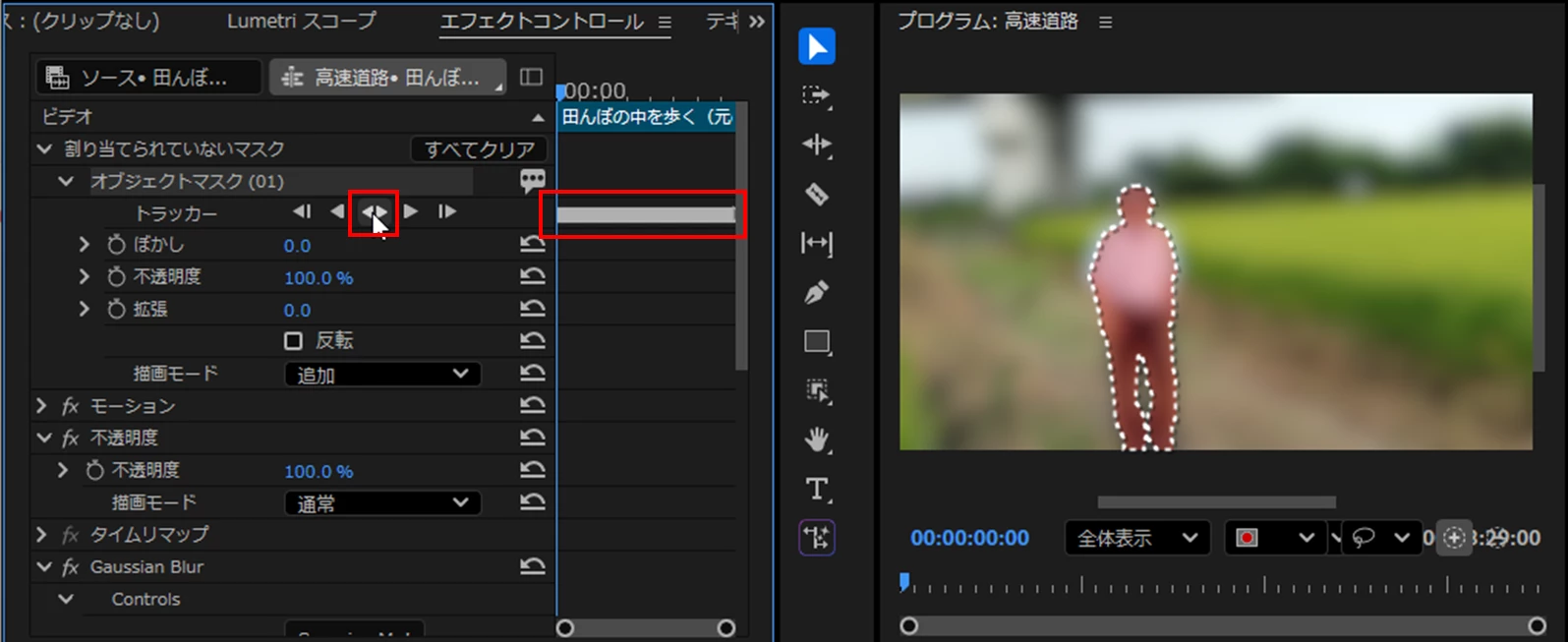Collapse 割り当てられていないマスク section

44,148
